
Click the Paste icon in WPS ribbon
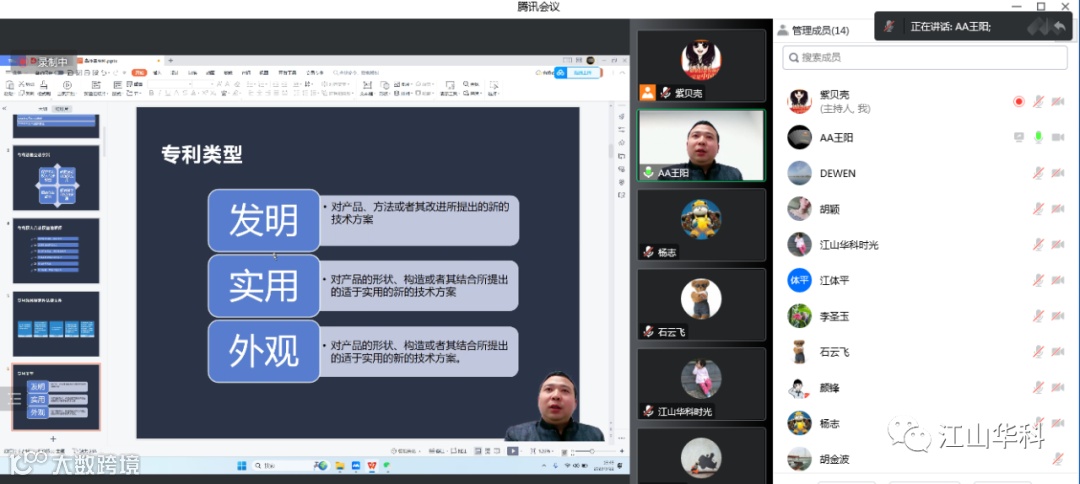(9, 85)
